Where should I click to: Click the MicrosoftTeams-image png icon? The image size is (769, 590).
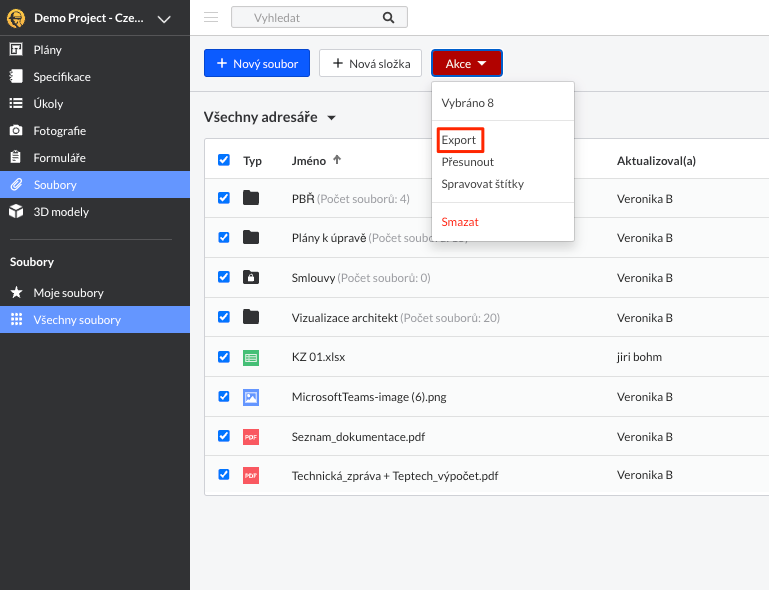click(x=251, y=397)
